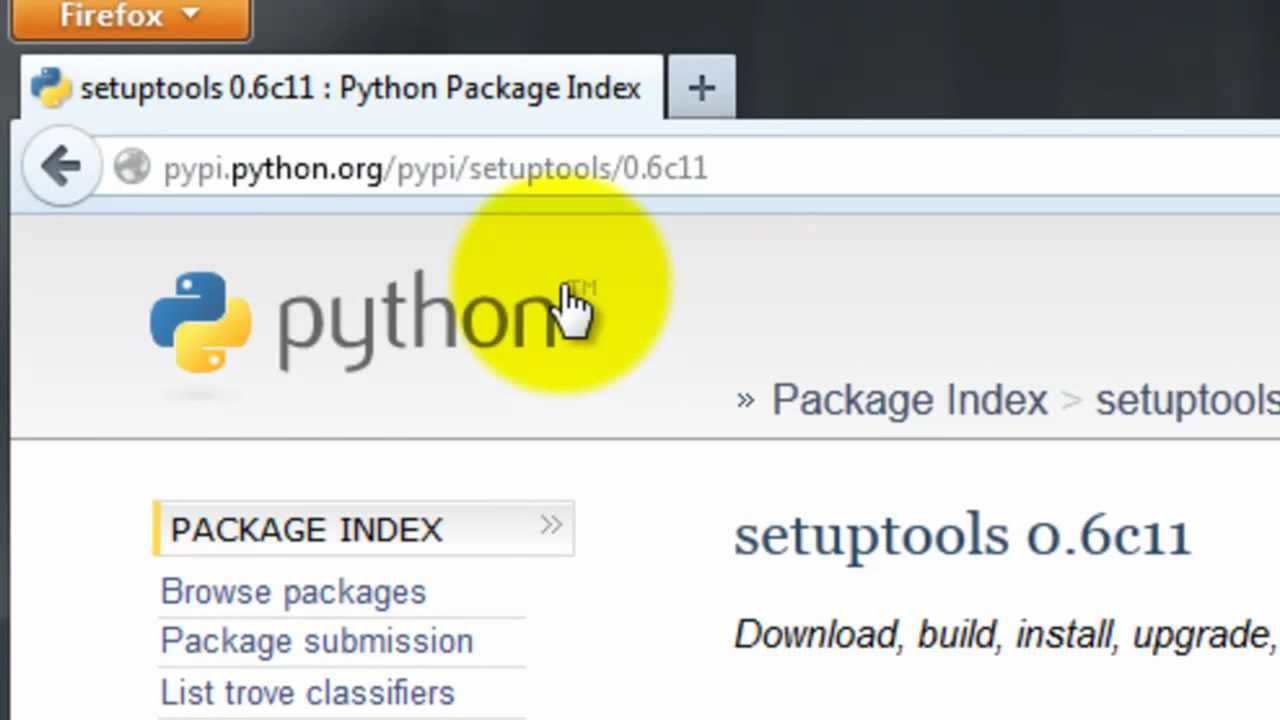Open a new tab with plus button

click(701, 88)
